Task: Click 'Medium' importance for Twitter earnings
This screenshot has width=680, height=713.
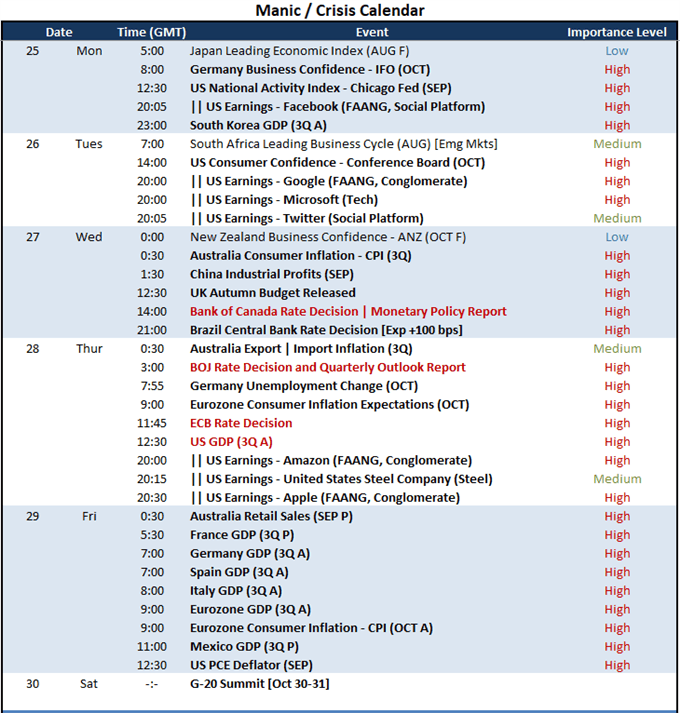Action: pyautogui.click(x=617, y=219)
